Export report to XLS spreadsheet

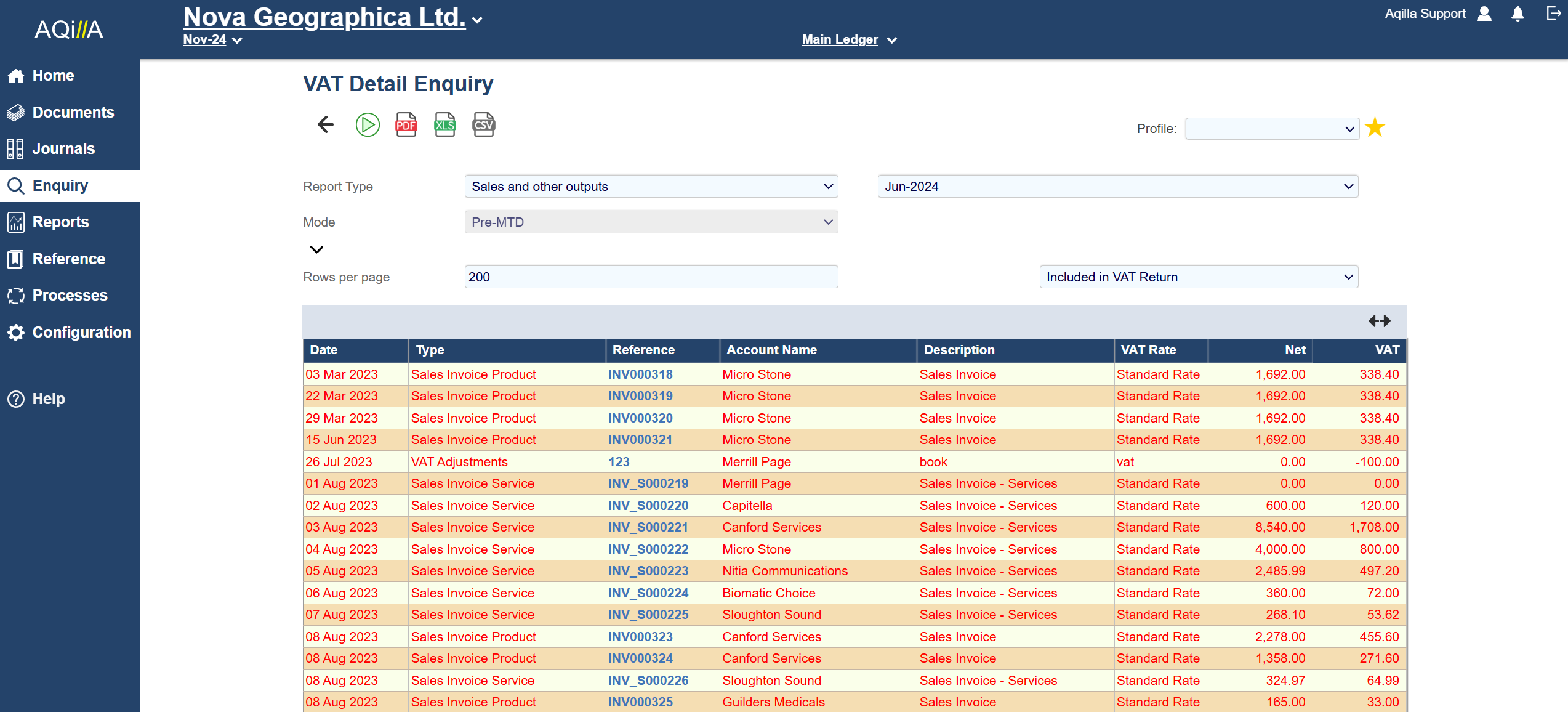[x=444, y=125]
